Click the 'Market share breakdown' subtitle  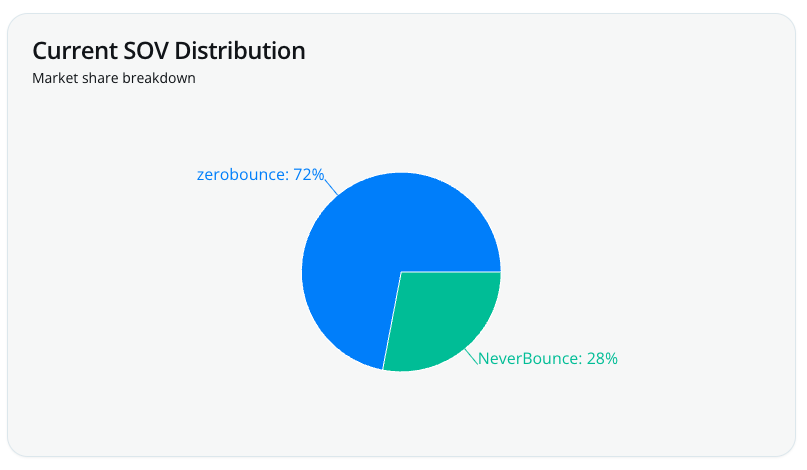[114, 78]
